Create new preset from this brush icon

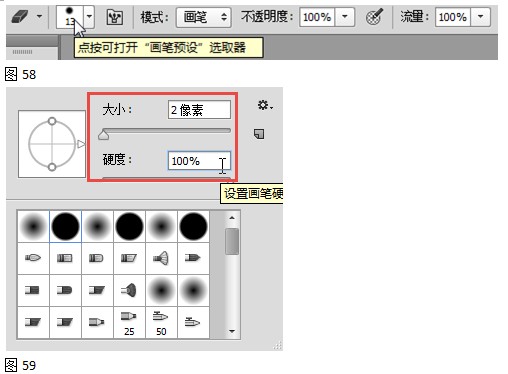coord(259,134)
